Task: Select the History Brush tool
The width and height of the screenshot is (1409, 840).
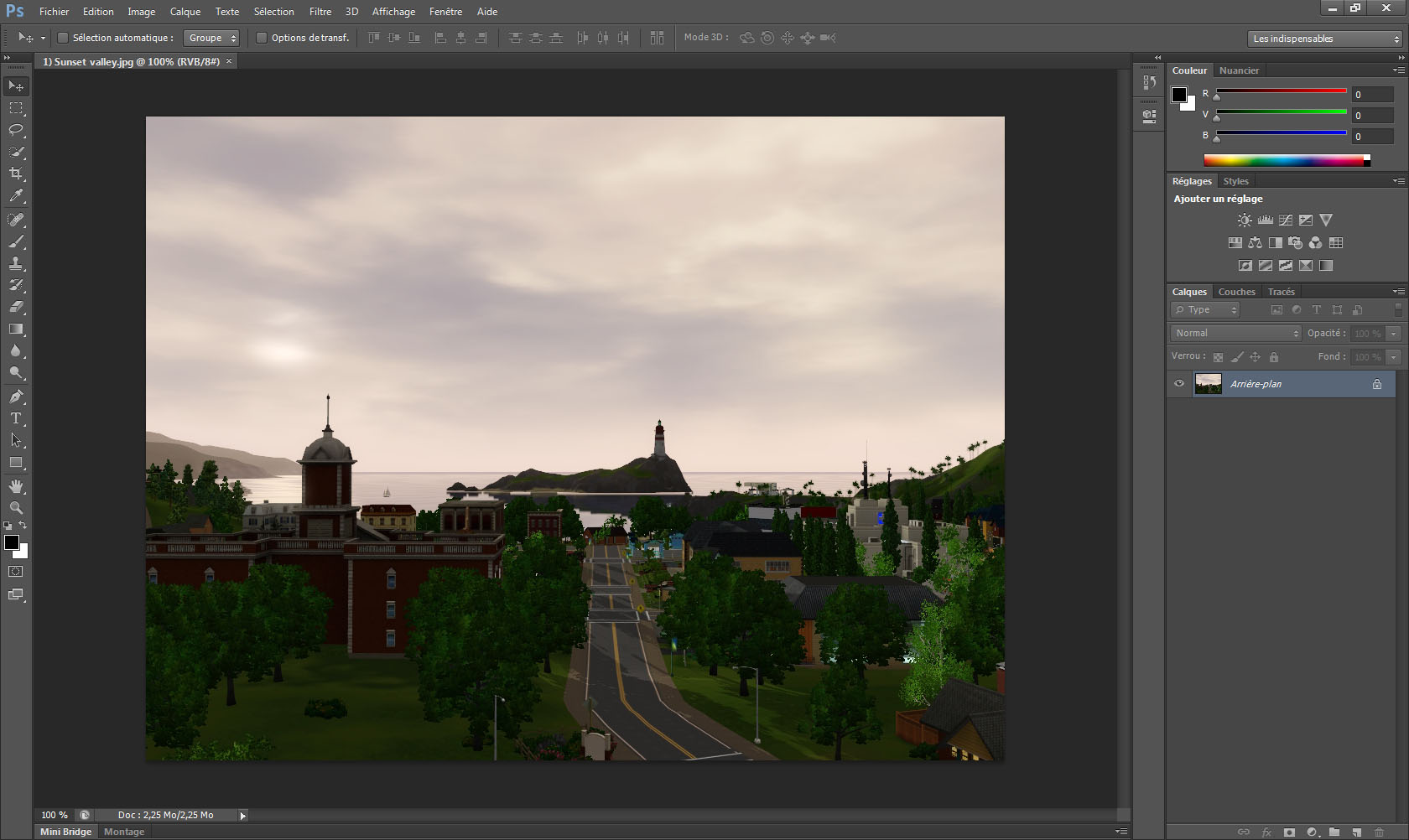Action: [16, 285]
